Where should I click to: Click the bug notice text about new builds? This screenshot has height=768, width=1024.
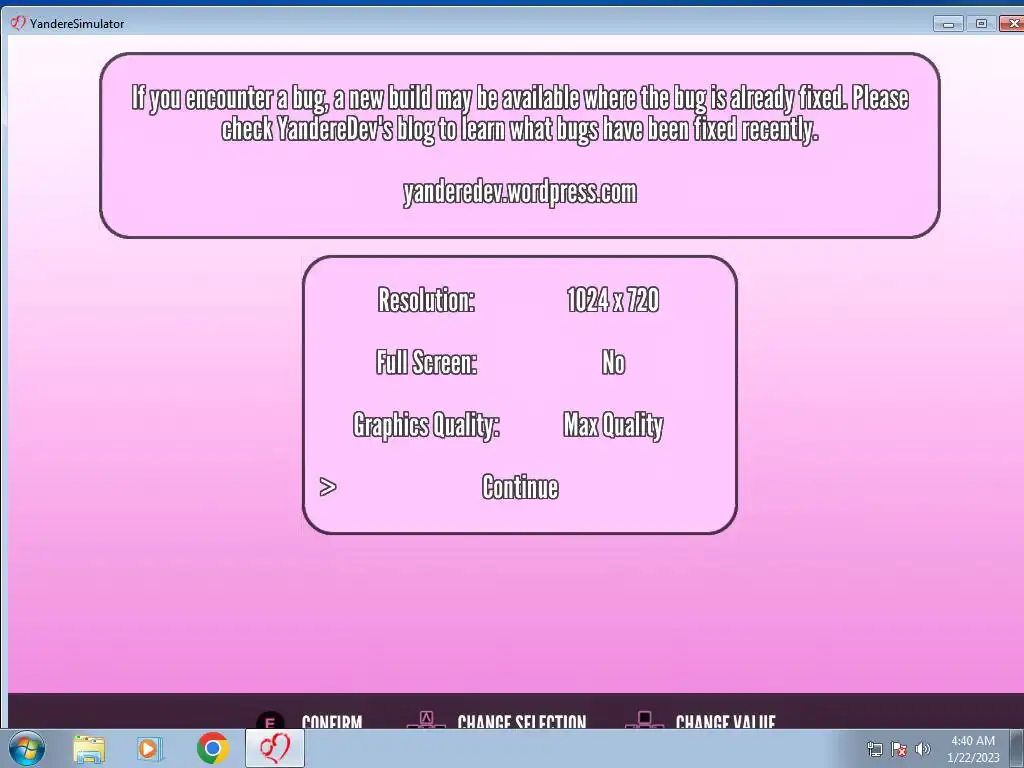pos(520,114)
